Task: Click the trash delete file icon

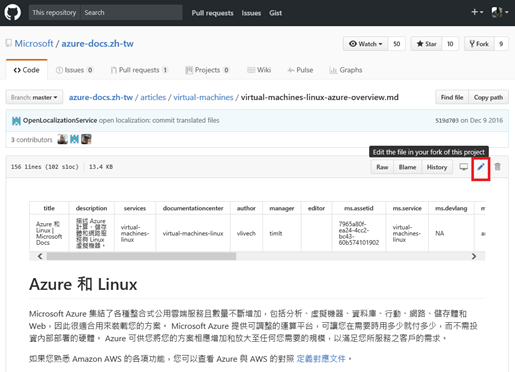Action: pyautogui.click(x=497, y=167)
